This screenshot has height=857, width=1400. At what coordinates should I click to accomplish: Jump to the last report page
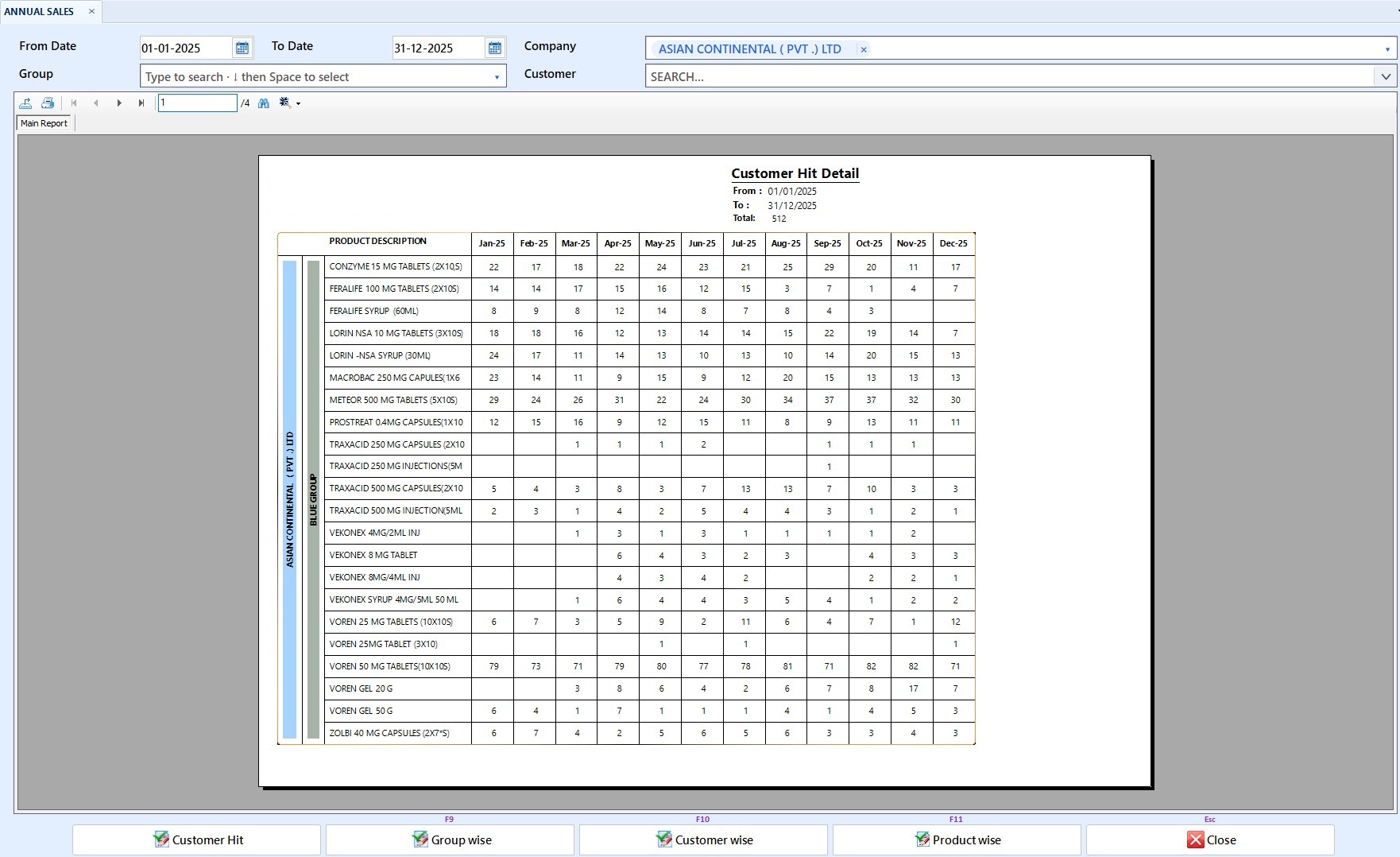point(141,103)
